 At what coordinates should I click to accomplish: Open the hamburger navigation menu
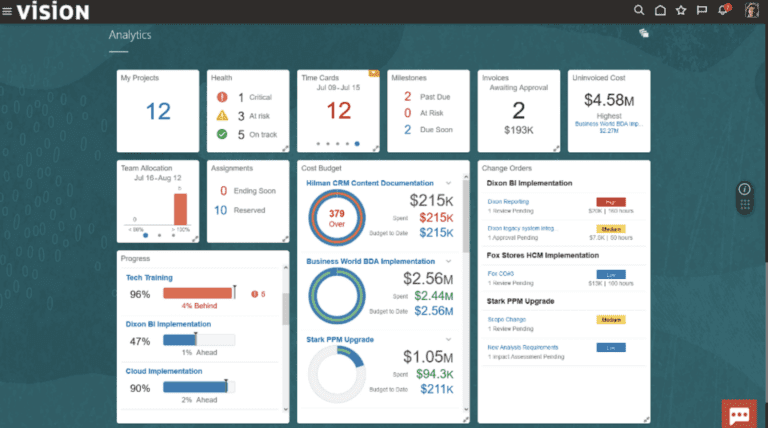pyautogui.click(x=7, y=11)
